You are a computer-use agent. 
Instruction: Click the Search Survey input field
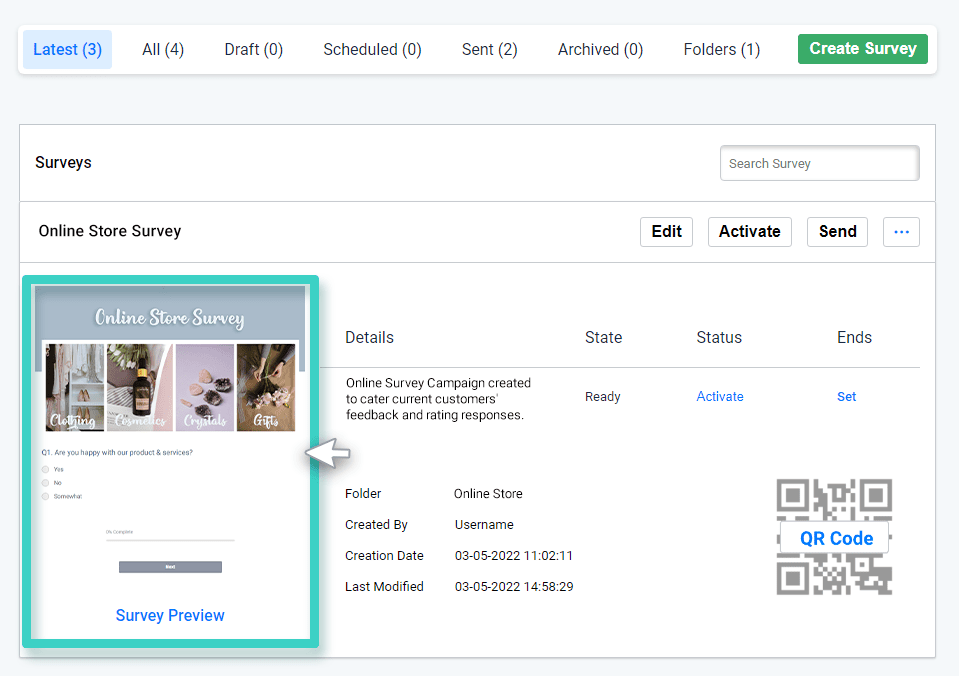[x=818, y=163]
